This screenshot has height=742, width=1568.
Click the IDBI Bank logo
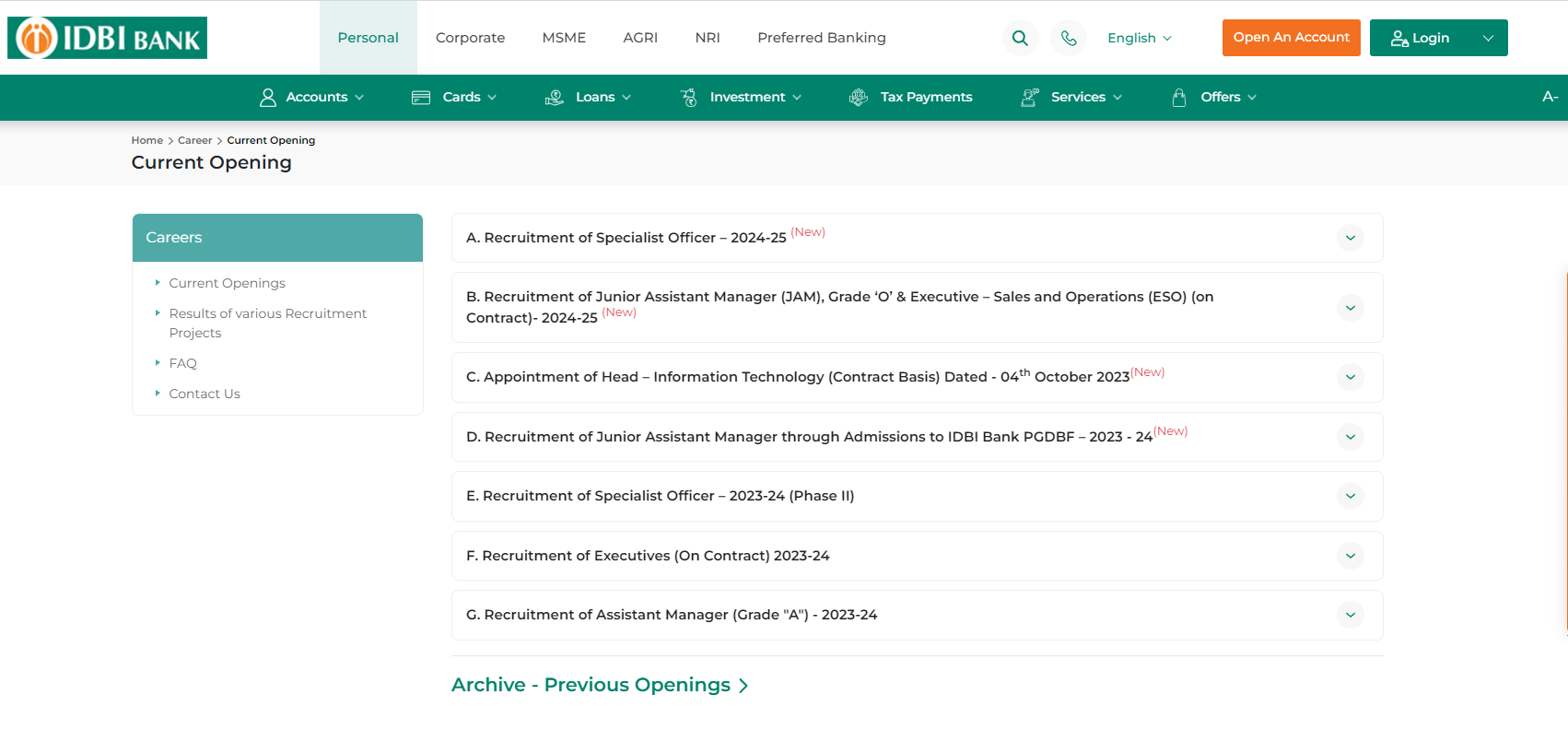click(x=107, y=38)
